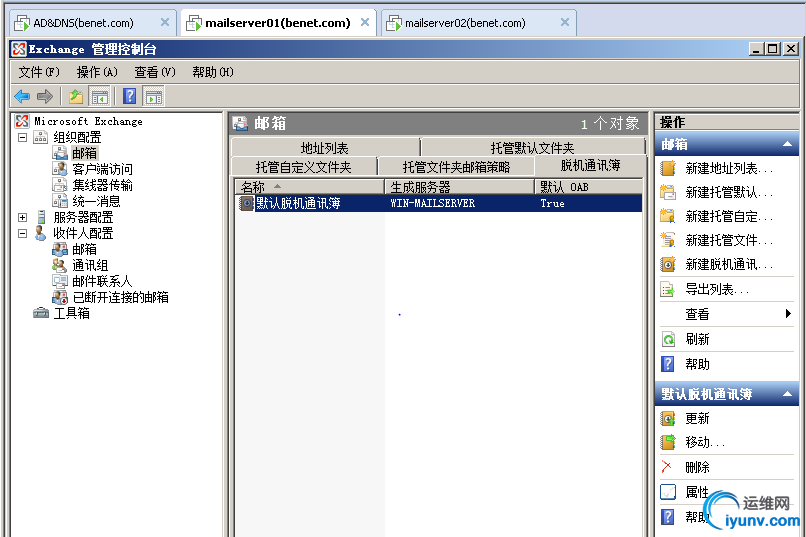806x537 pixels.
Task: Click 新建脱机通讯 action
Action: click(x=729, y=265)
